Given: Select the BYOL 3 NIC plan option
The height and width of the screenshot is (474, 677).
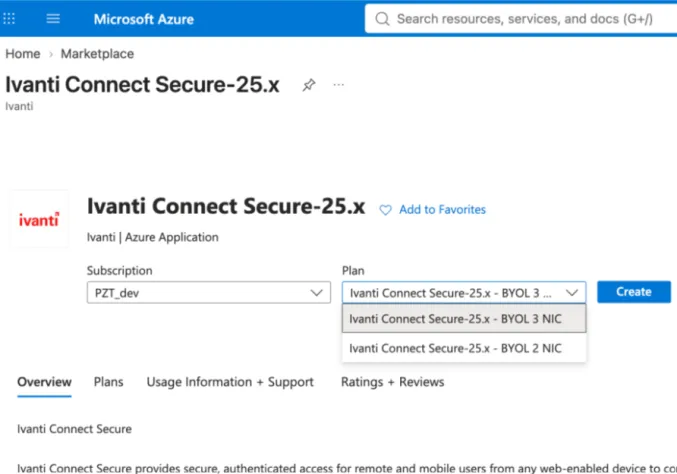Looking at the screenshot, I should coord(464,319).
